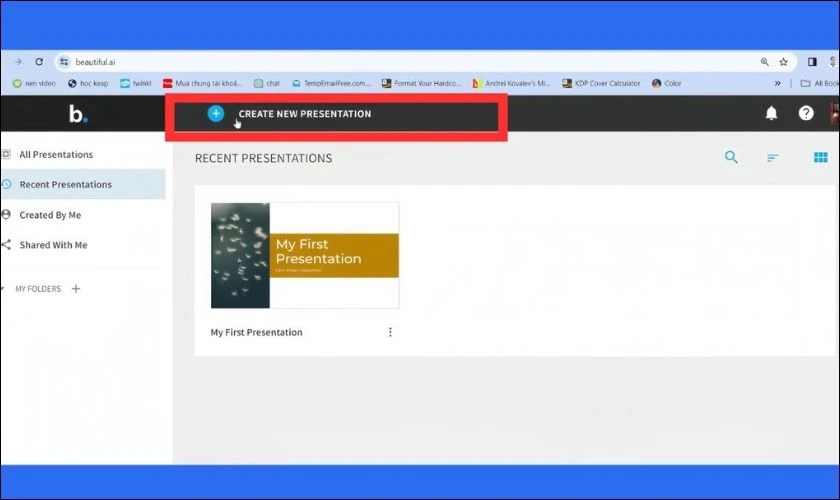This screenshot has width=840, height=500.
Task: Open the 'nen video' bookmark
Action: (34, 83)
